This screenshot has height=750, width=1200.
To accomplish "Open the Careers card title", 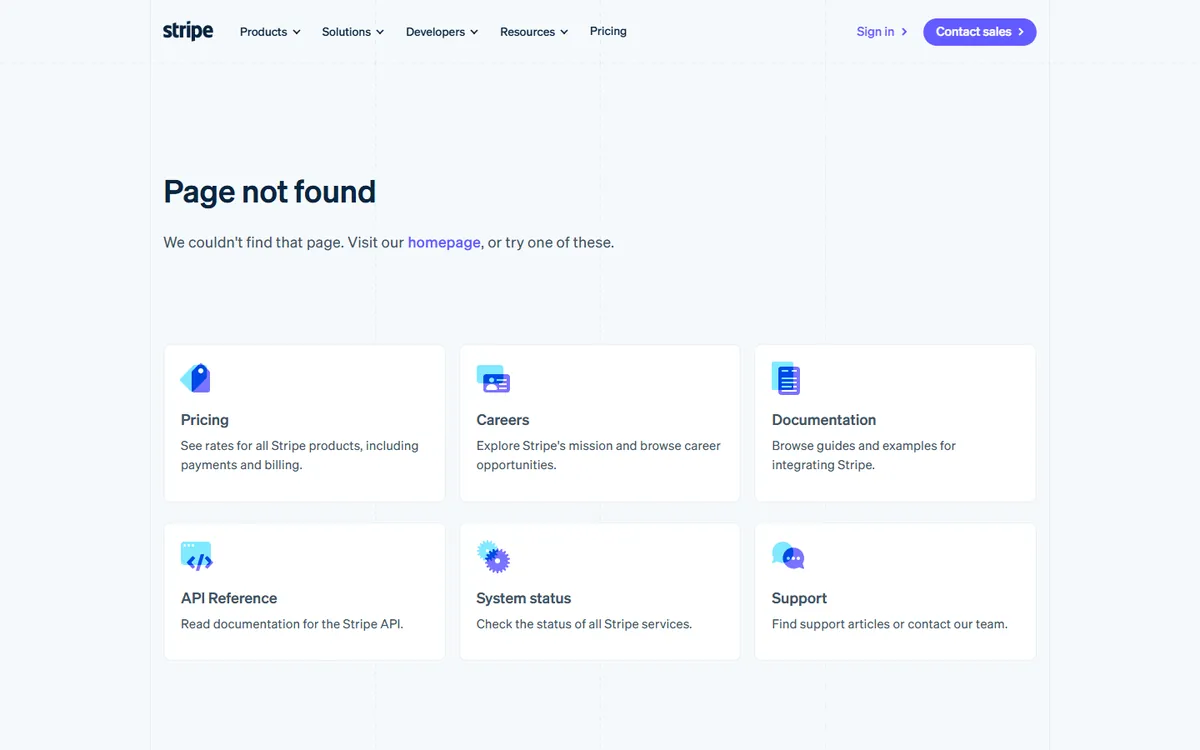I will tap(503, 420).
